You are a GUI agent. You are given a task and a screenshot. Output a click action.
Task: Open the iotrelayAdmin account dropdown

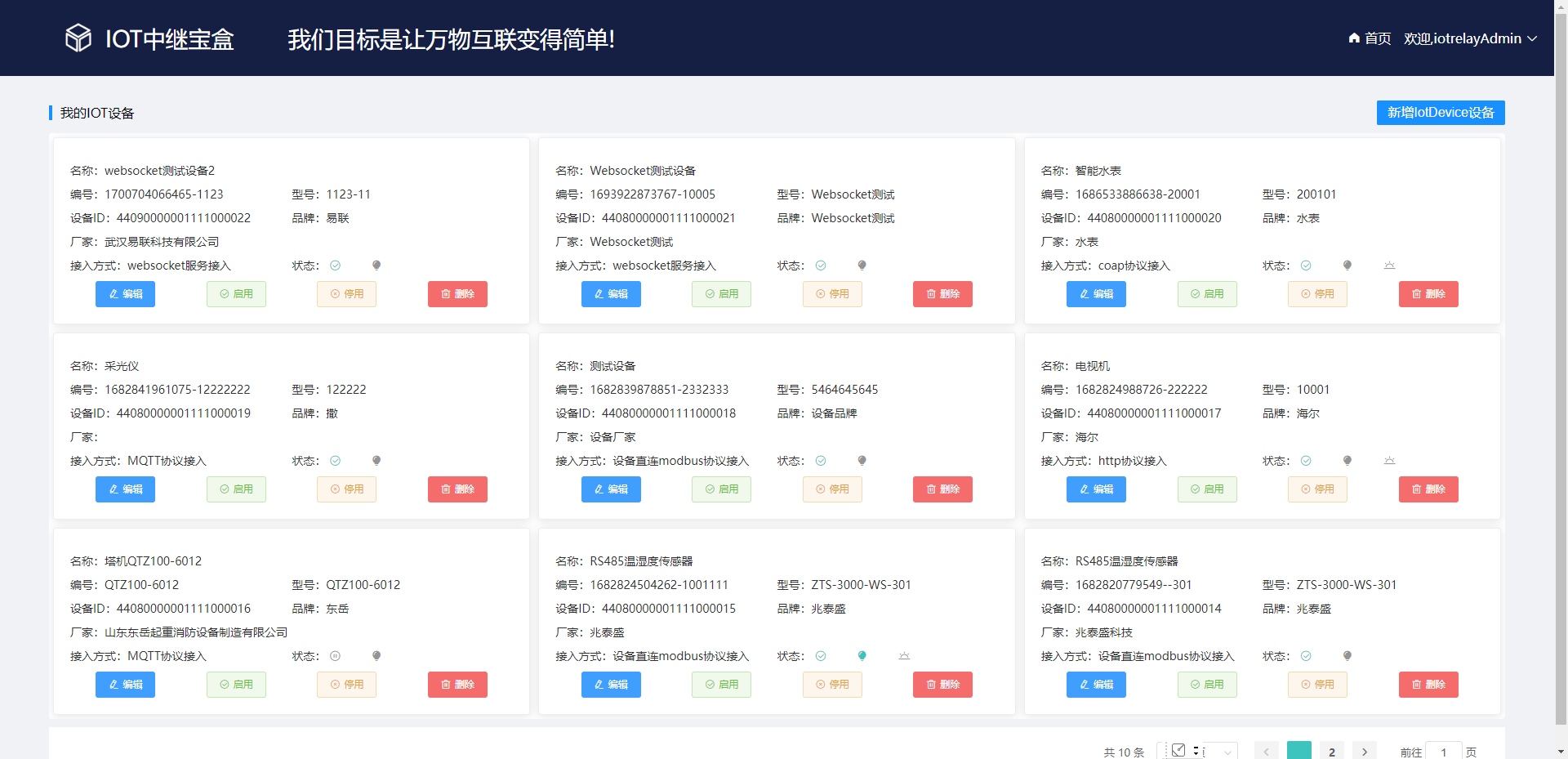tap(1470, 38)
